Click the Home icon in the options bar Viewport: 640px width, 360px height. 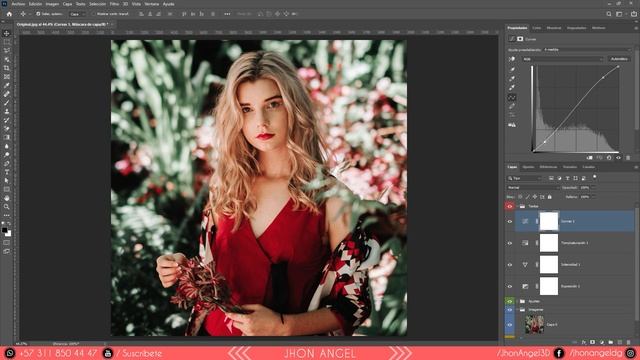pos(9,14)
